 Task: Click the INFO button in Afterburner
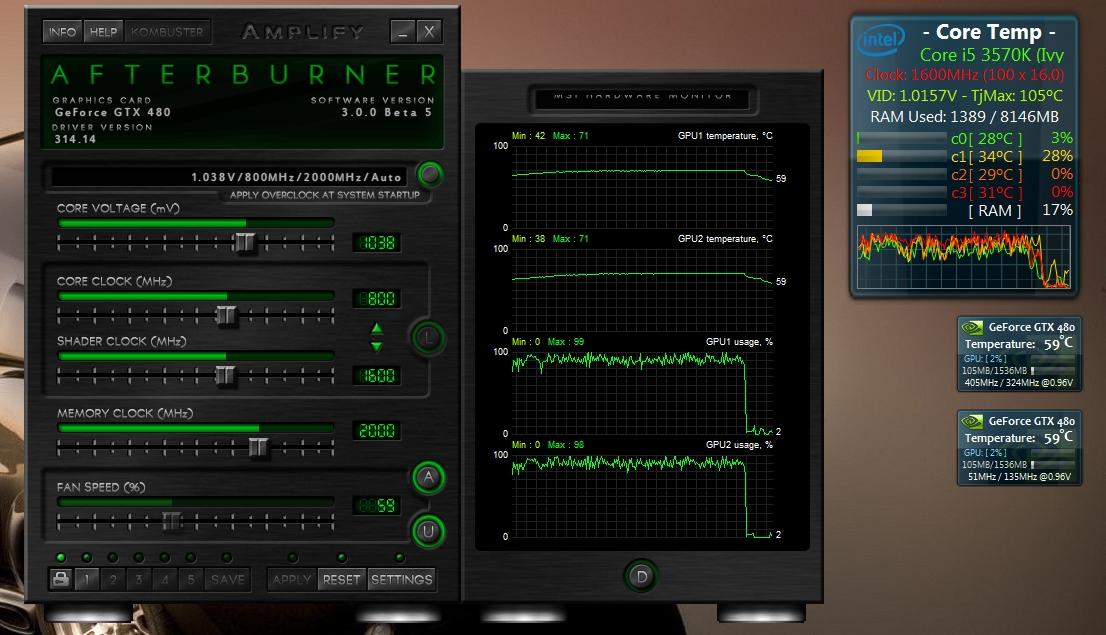point(62,32)
